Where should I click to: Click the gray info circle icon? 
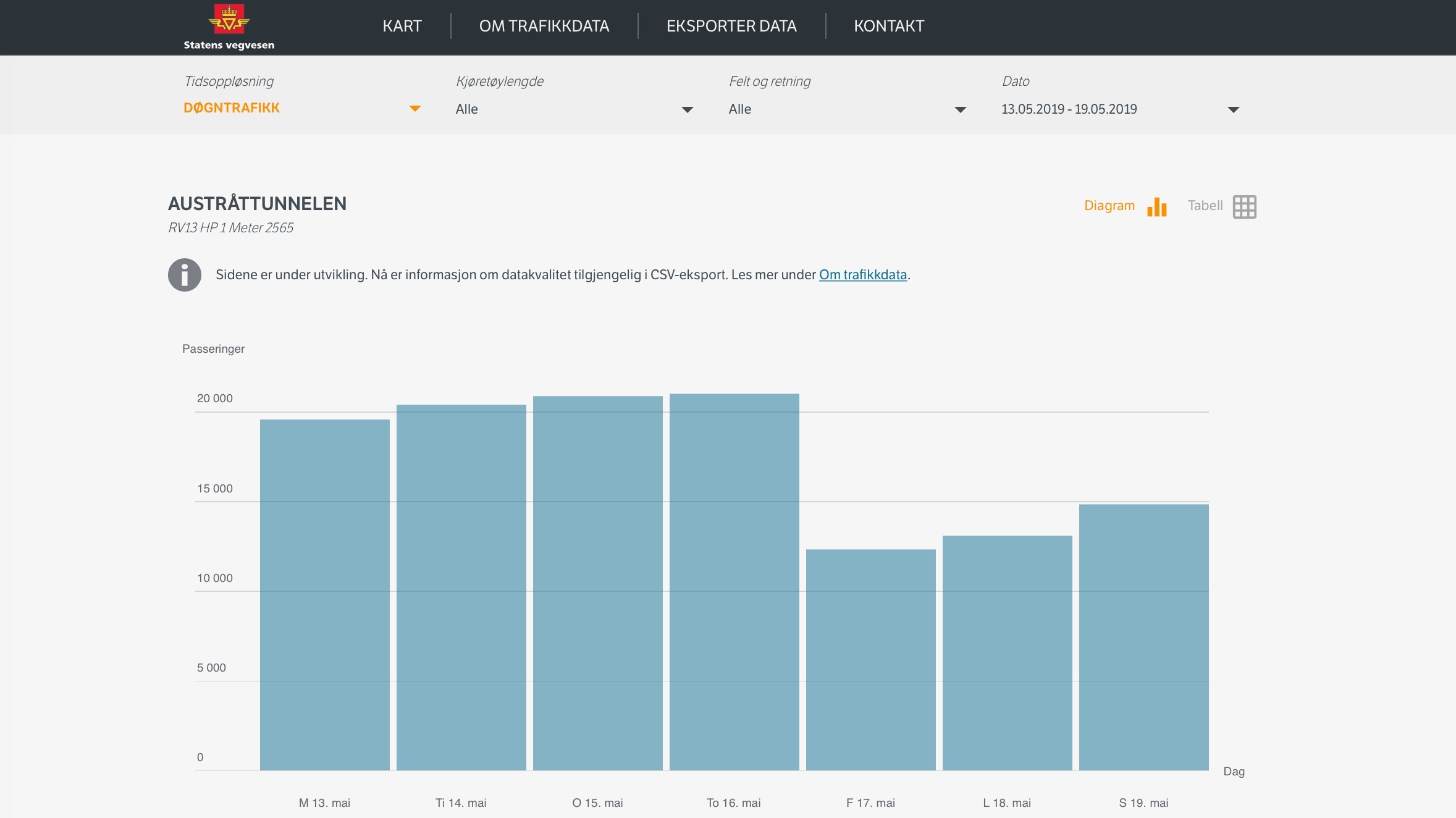click(185, 275)
